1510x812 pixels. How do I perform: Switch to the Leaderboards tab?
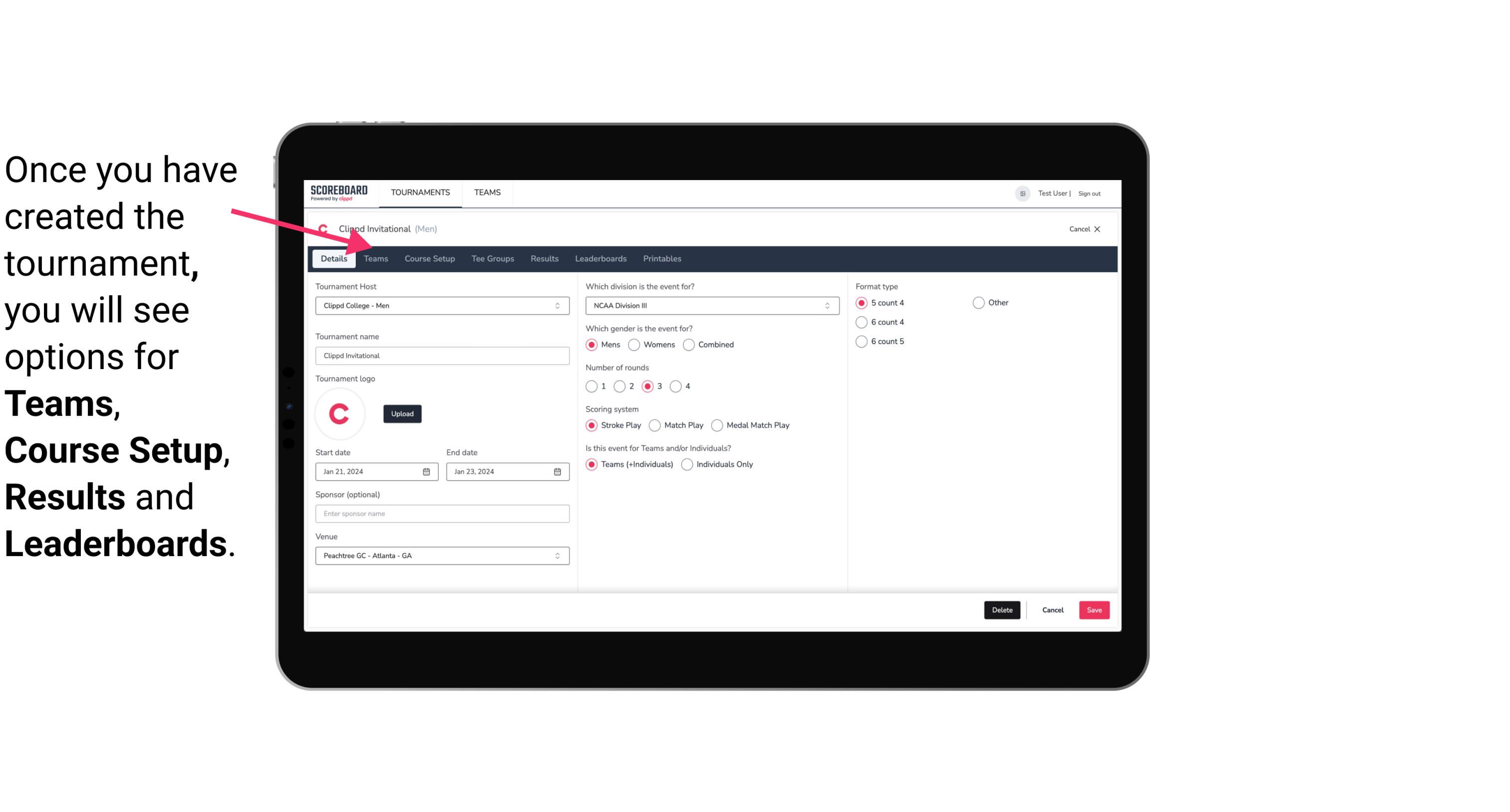[x=601, y=258]
